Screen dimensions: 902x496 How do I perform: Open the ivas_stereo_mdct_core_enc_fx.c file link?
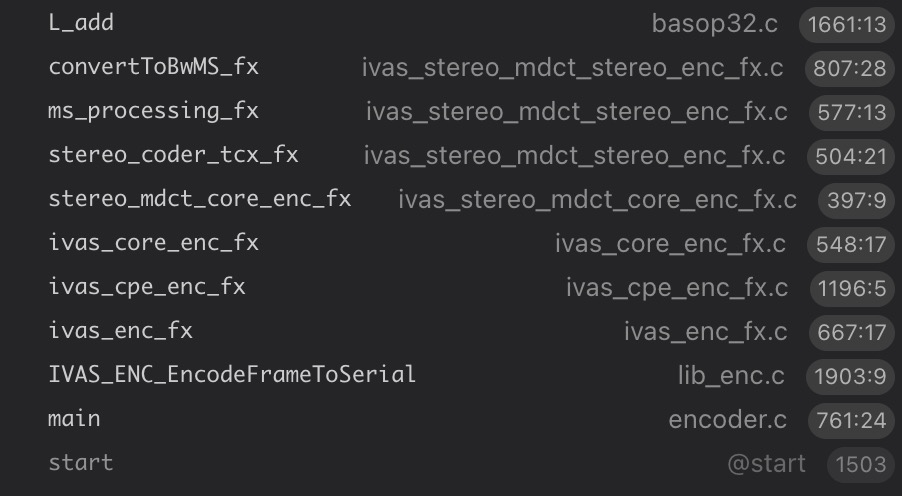point(597,200)
